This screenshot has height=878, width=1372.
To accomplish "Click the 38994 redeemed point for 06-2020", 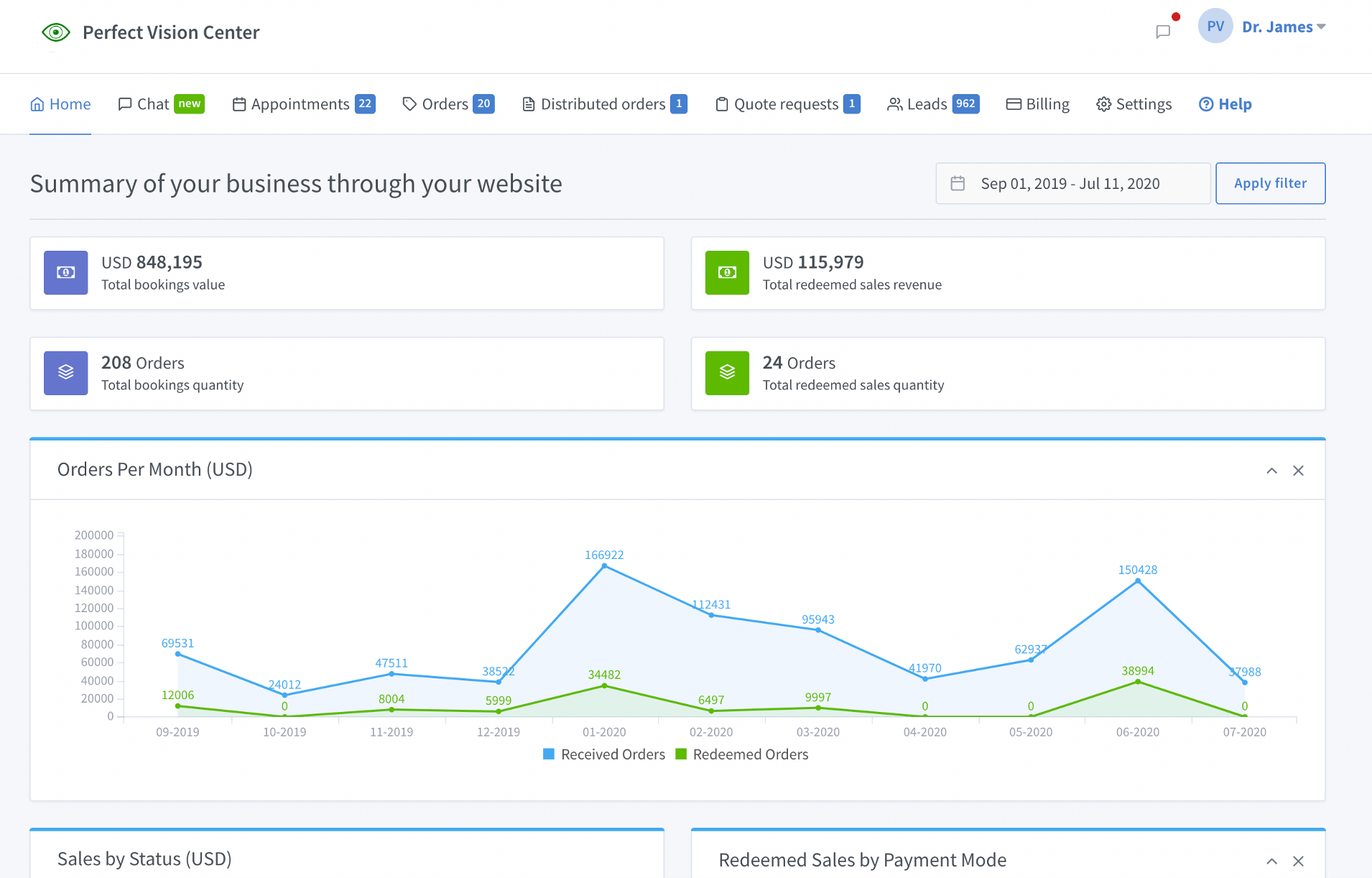I will 1138,681.
